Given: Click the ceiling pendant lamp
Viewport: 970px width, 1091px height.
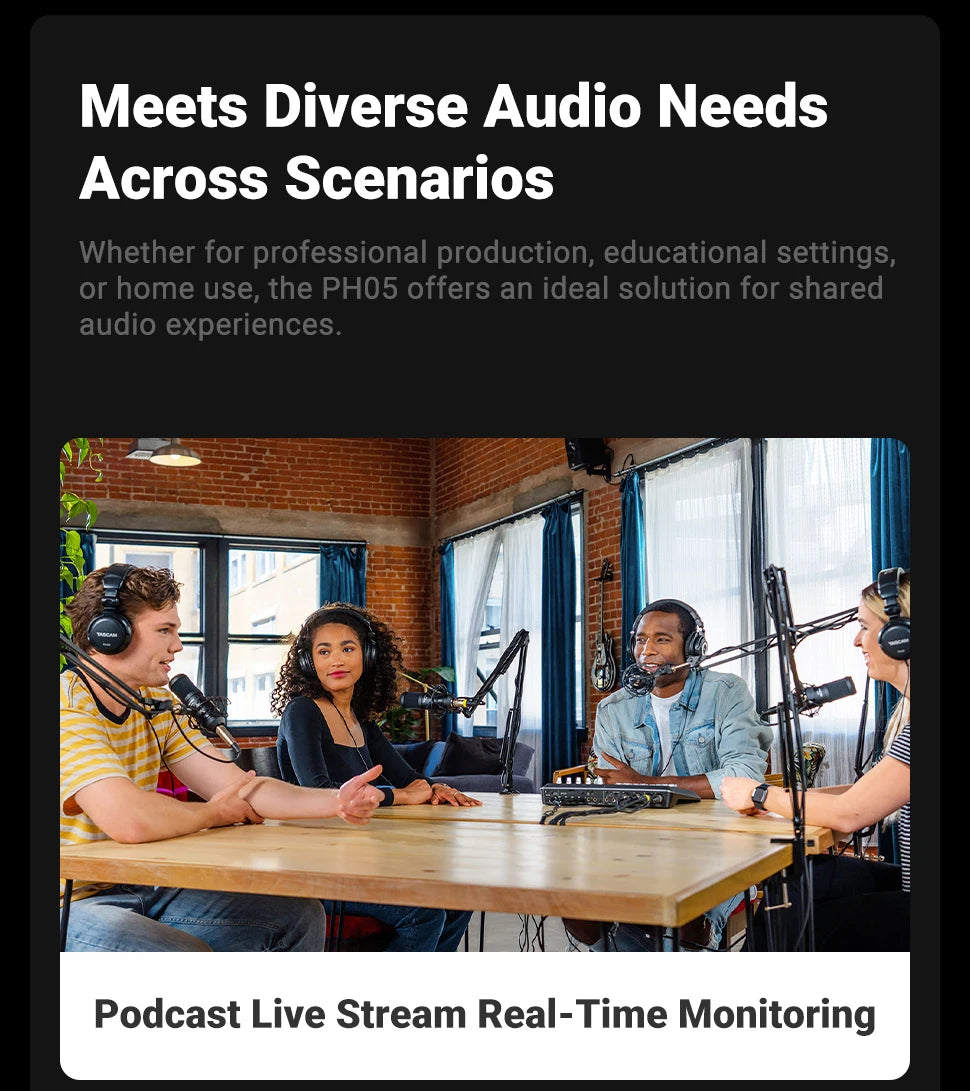Looking at the screenshot, I should (175, 454).
